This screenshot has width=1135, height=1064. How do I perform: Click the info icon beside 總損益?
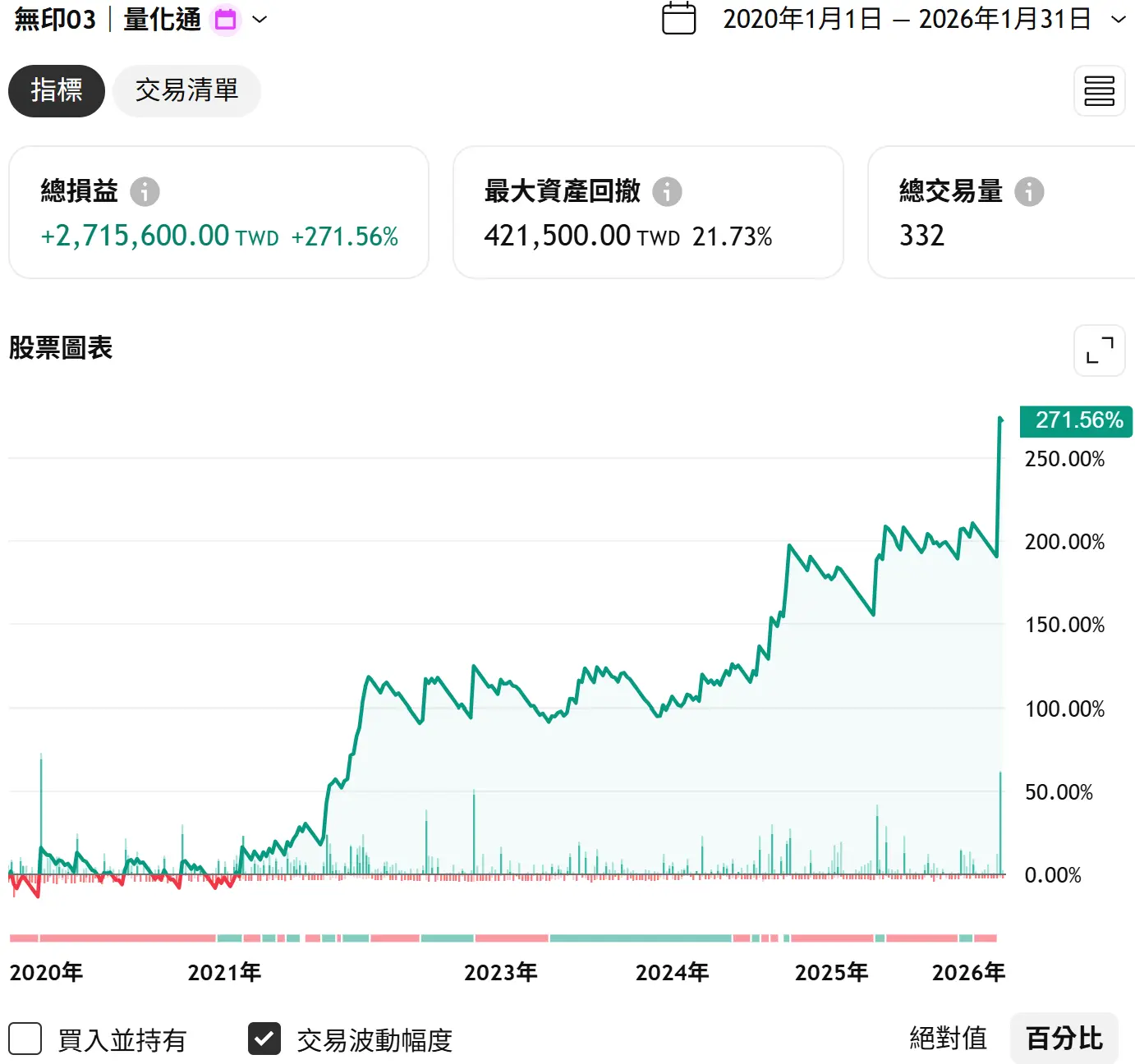pyautogui.click(x=145, y=191)
